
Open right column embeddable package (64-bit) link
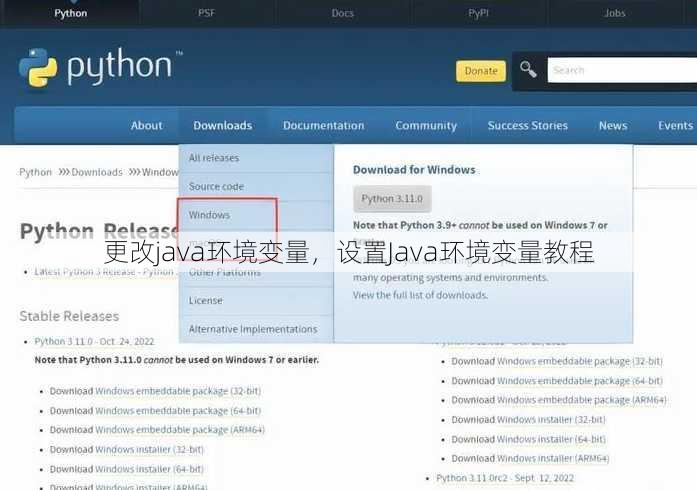tap(580, 381)
